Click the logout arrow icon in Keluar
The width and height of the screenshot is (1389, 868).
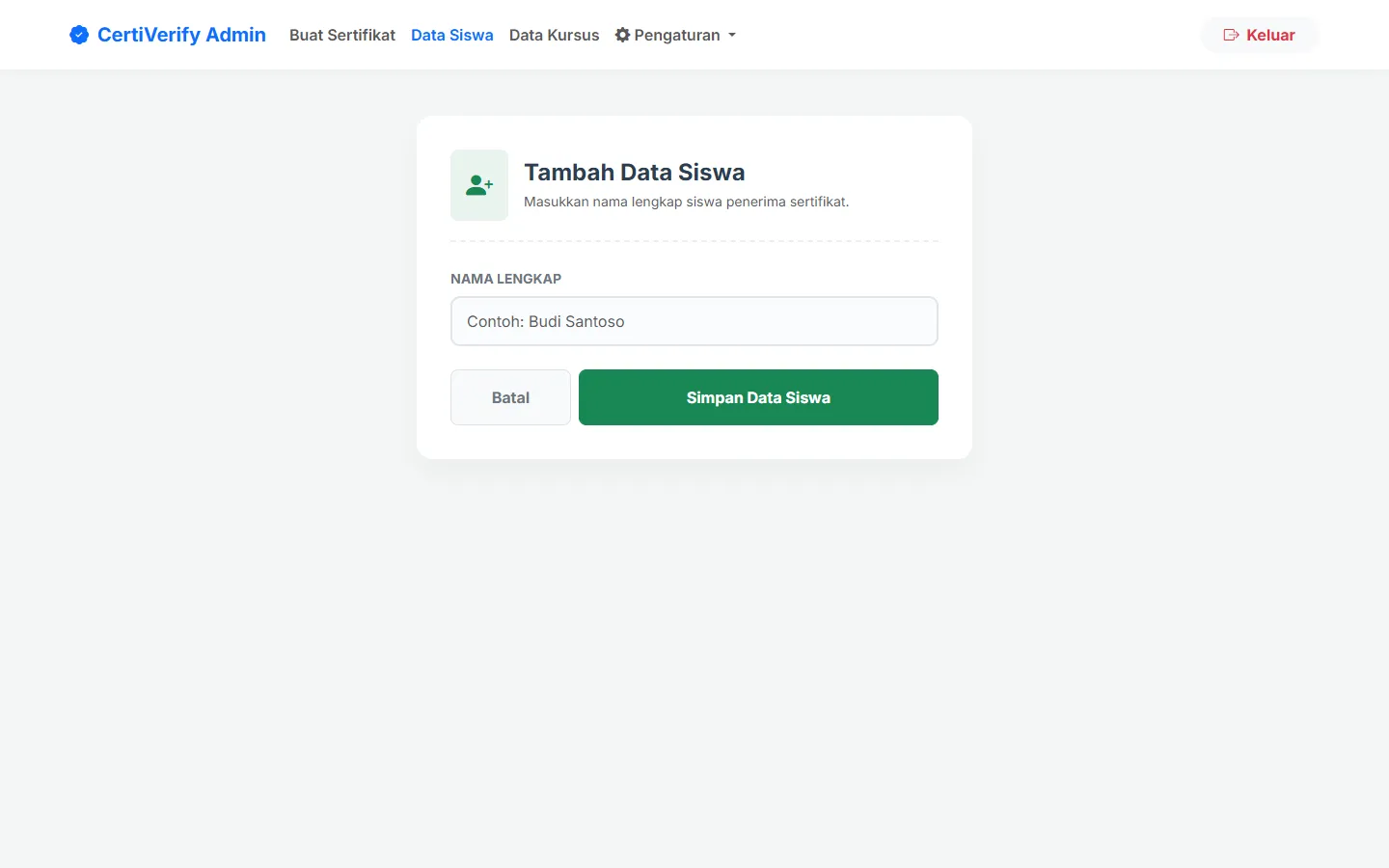[x=1232, y=35]
